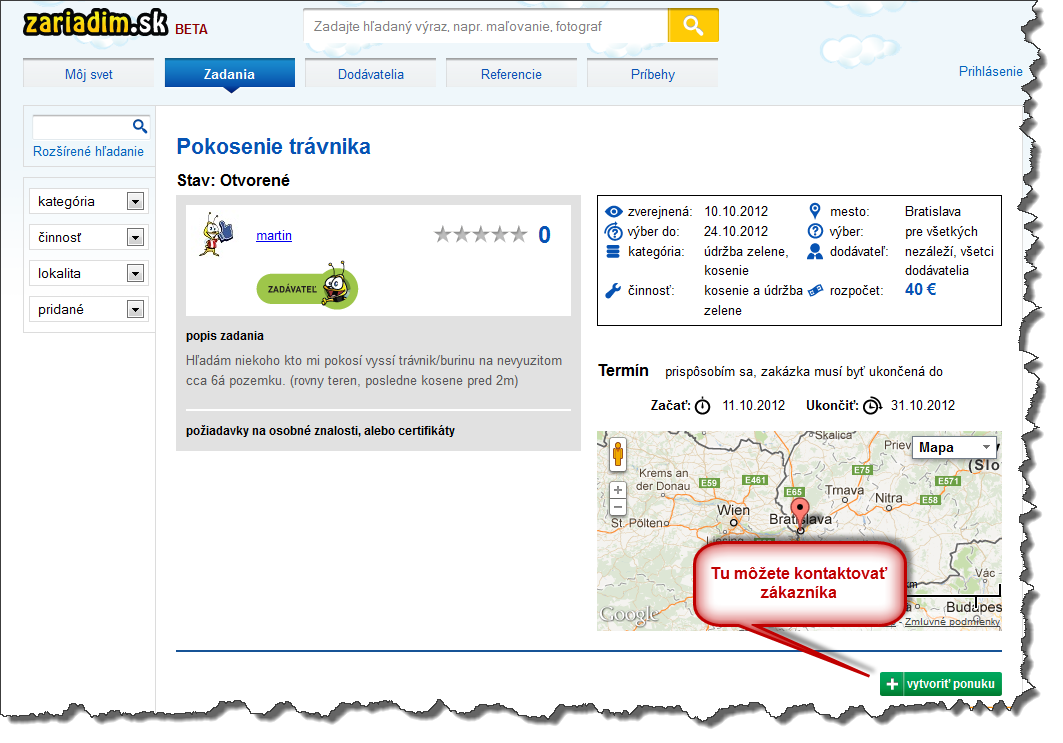Click the yellow search magnifier button
This screenshot has width=1063, height=743.
tap(693, 26)
